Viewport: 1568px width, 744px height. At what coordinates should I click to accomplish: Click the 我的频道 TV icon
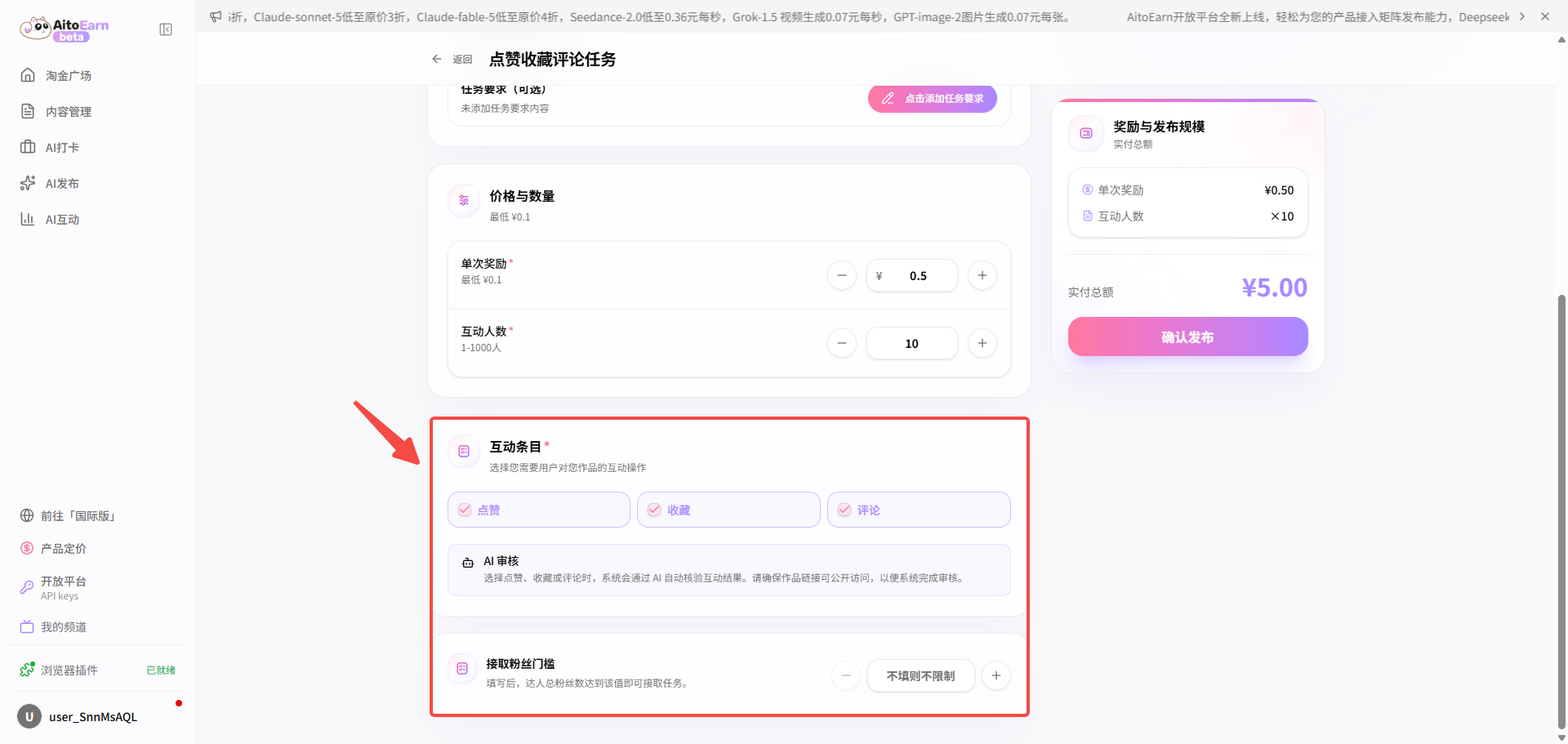tap(27, 626)
